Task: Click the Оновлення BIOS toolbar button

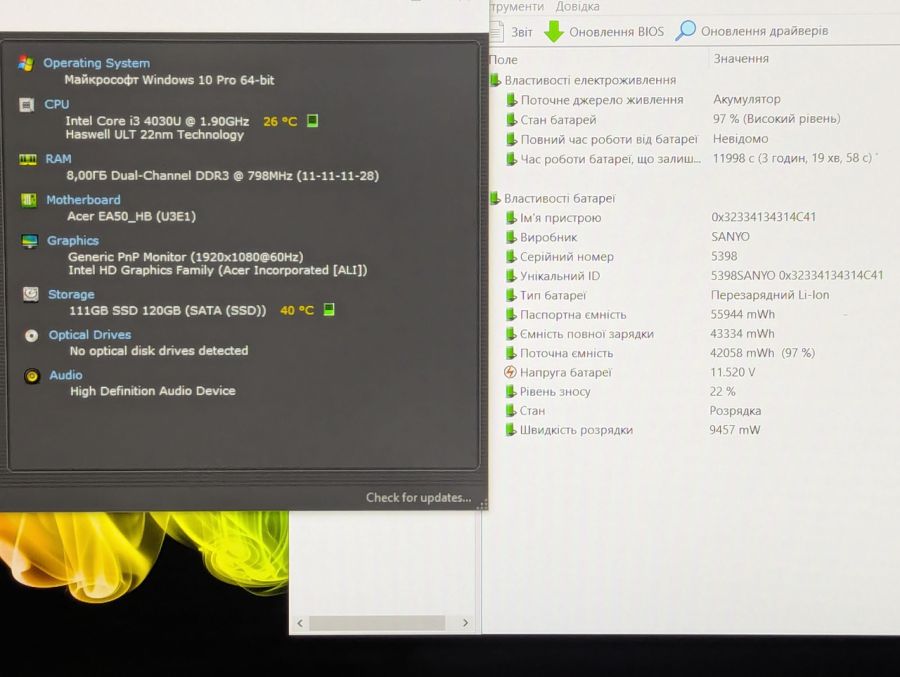Action: (x=604, y=32)
